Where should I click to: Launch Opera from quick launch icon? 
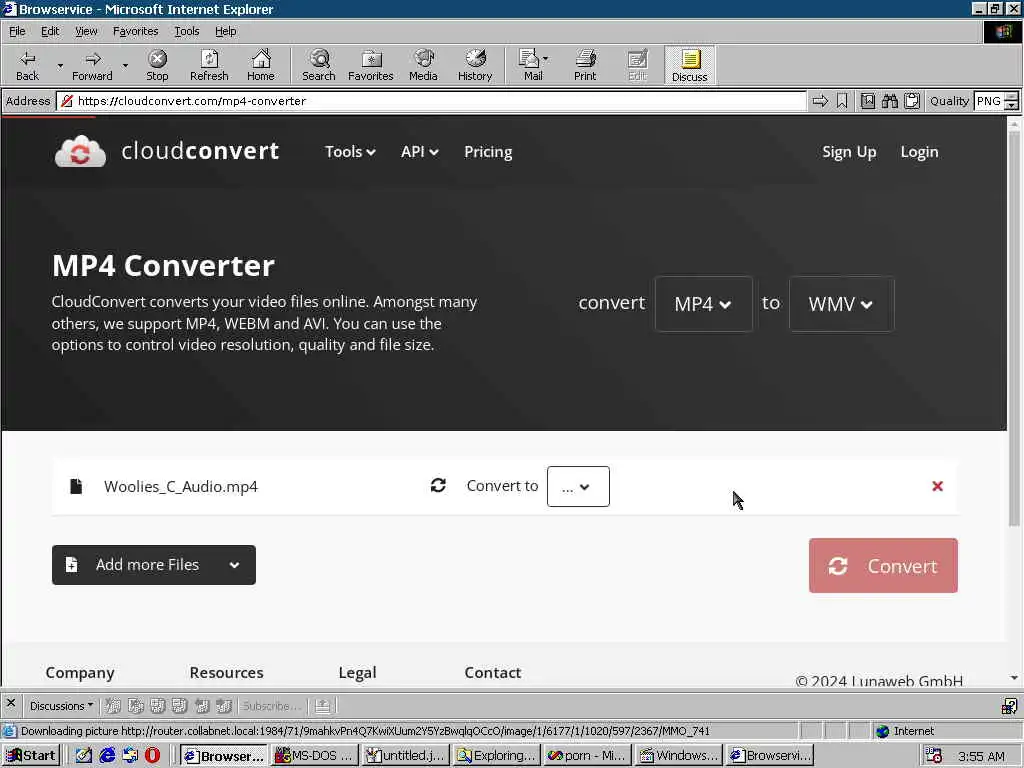pos(152,756)
